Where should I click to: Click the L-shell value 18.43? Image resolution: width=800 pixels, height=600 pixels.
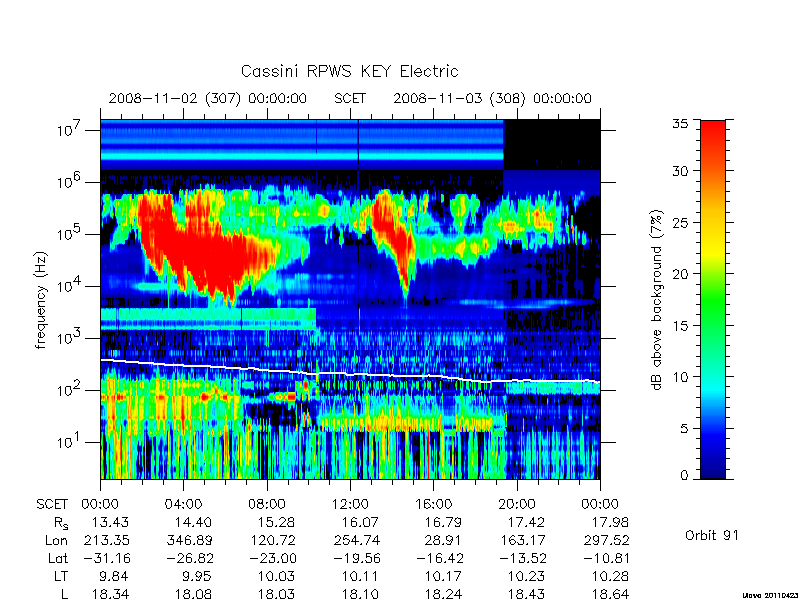click(x=527, y=594)
